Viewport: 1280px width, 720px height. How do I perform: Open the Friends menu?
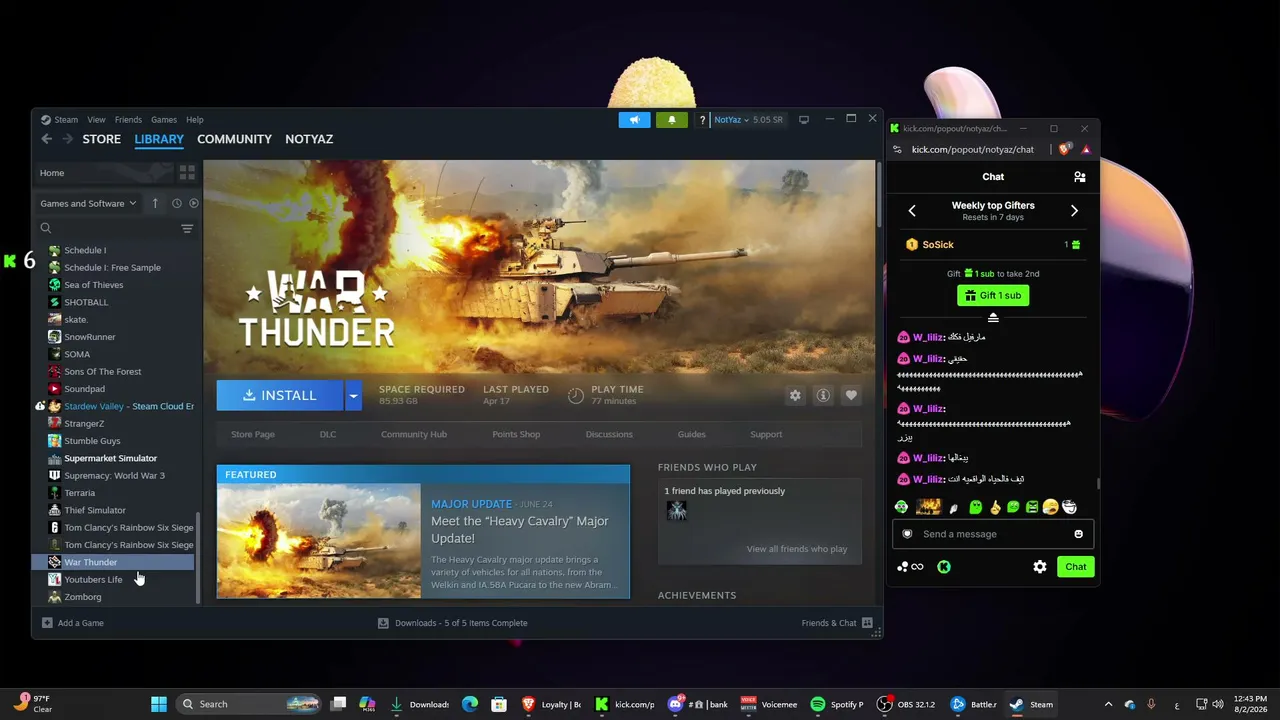pyautogui.click(x=128, y=120)
